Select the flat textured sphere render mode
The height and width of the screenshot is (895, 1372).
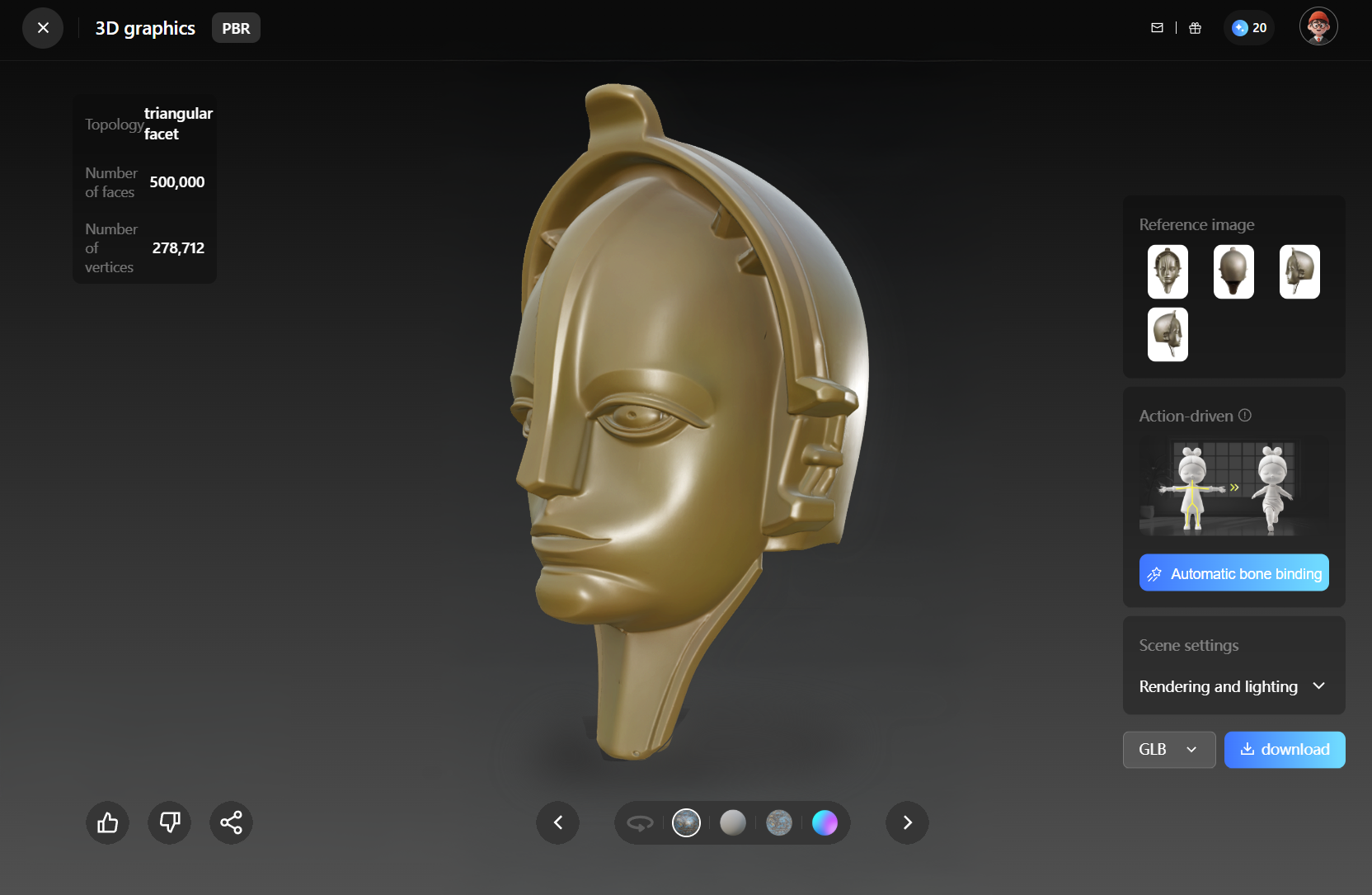pos(778,822)
